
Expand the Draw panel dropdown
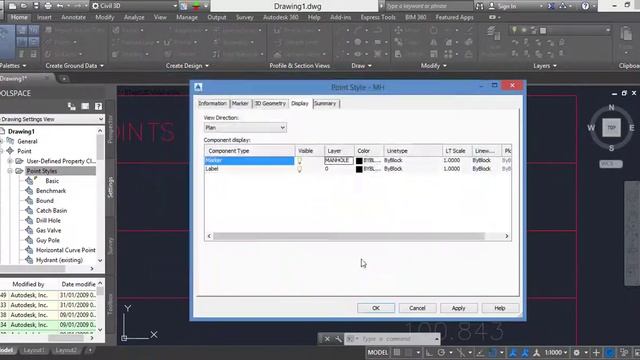click(370, 66)
